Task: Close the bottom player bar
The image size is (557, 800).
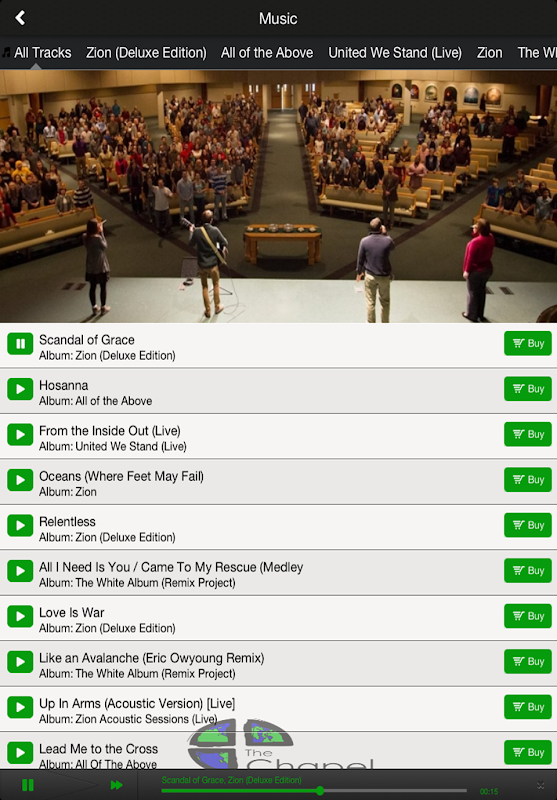Action: tap(541, 785)
